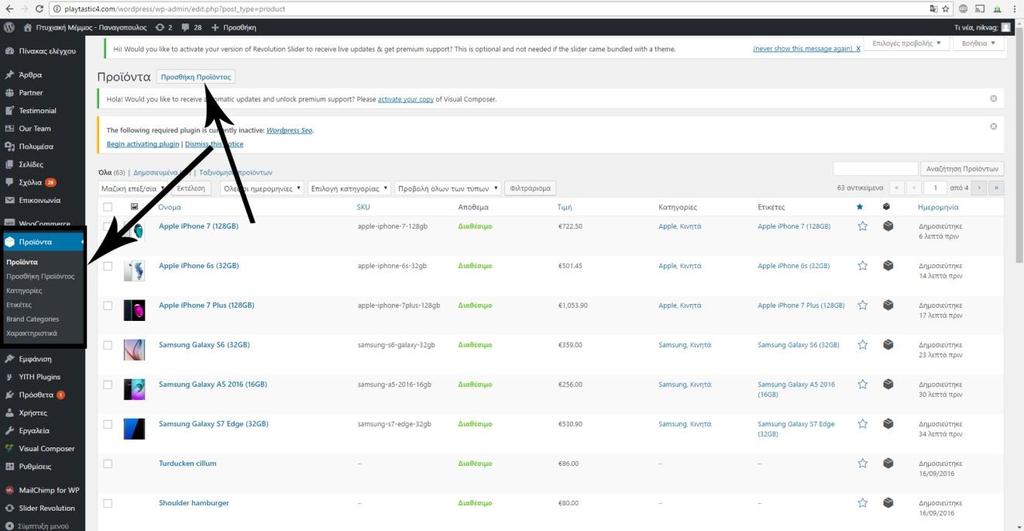Click the Προσθήκη Προϊόντος button
Screen dimensions: 1024x531
pyautogui.click(x=196, y=76)
